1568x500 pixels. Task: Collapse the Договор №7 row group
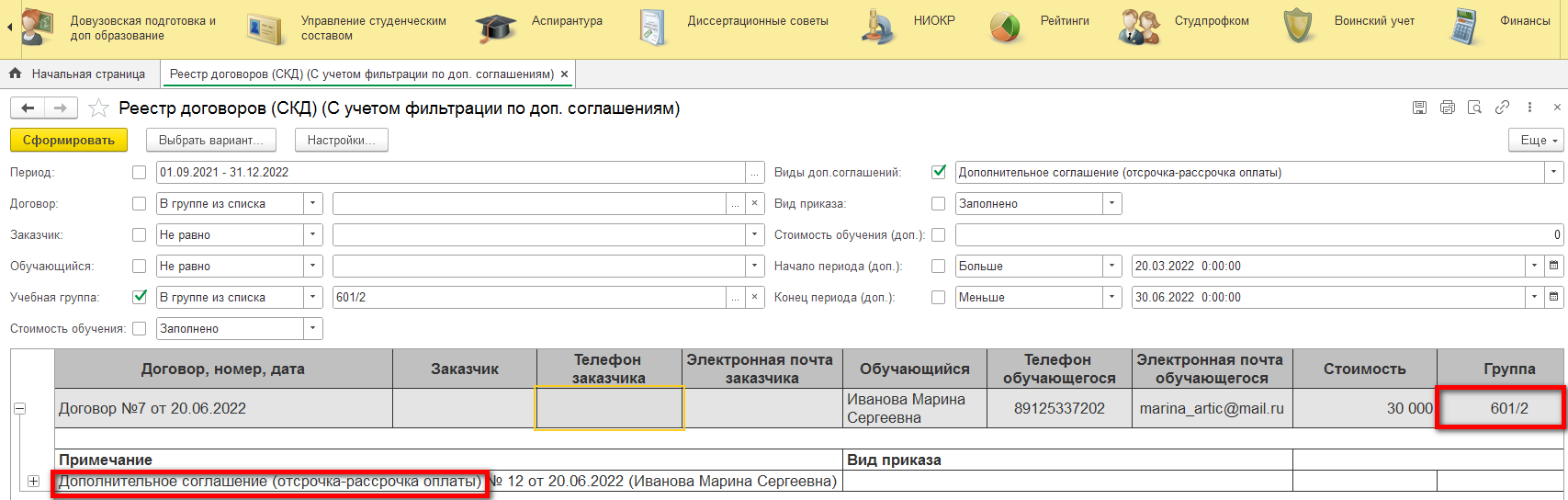point(19,408)
